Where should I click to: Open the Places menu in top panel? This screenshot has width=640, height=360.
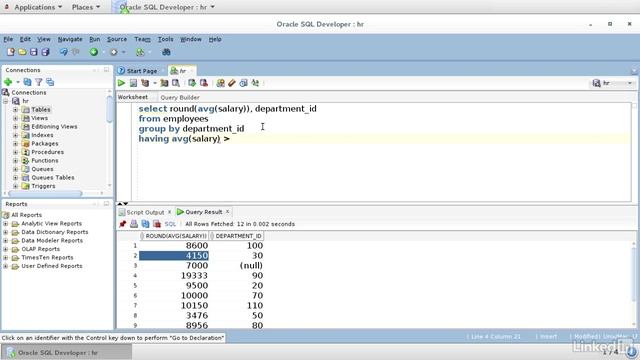86,7
